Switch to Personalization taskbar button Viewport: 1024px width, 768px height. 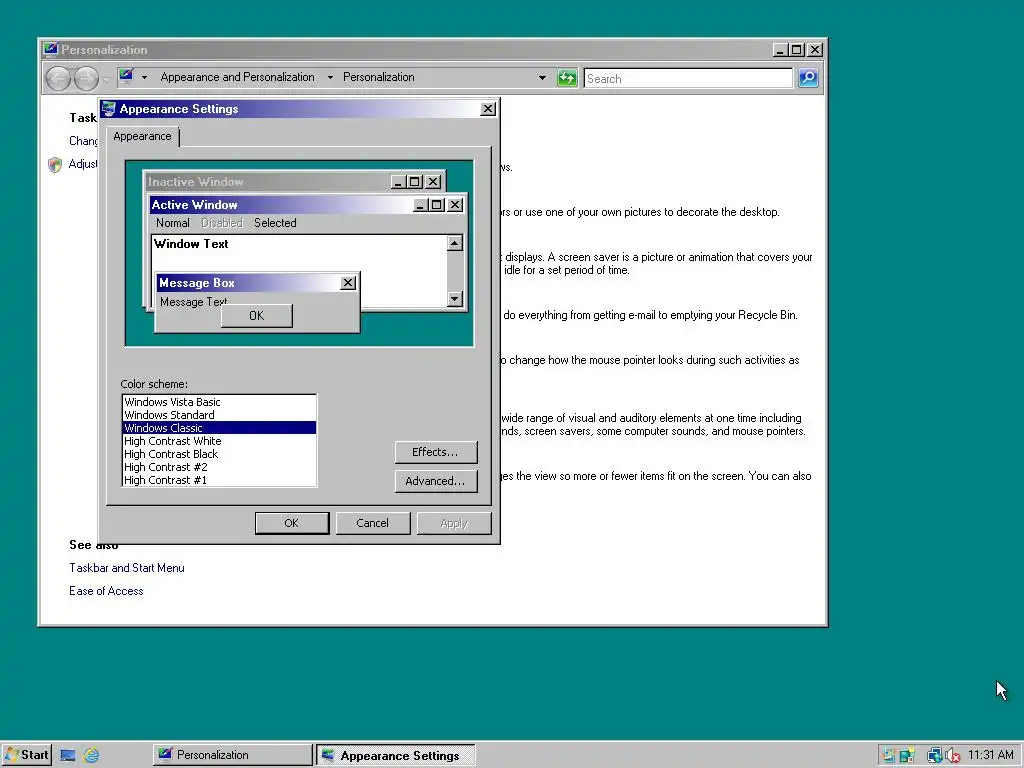click(x=232, y=755)
